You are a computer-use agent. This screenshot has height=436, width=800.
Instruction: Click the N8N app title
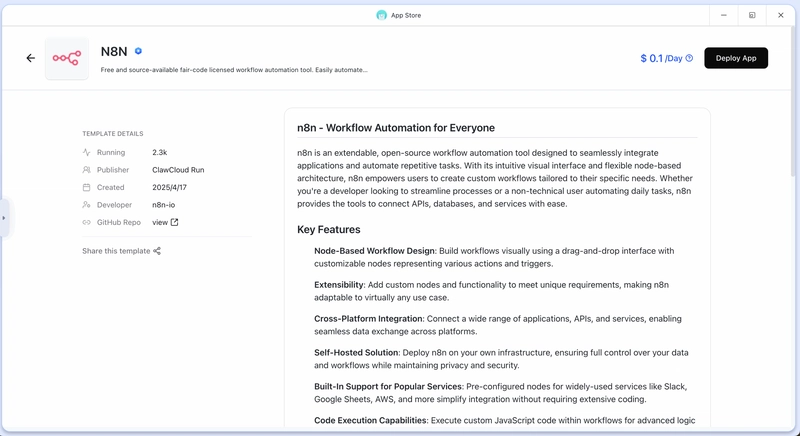(x=114, y=52)
